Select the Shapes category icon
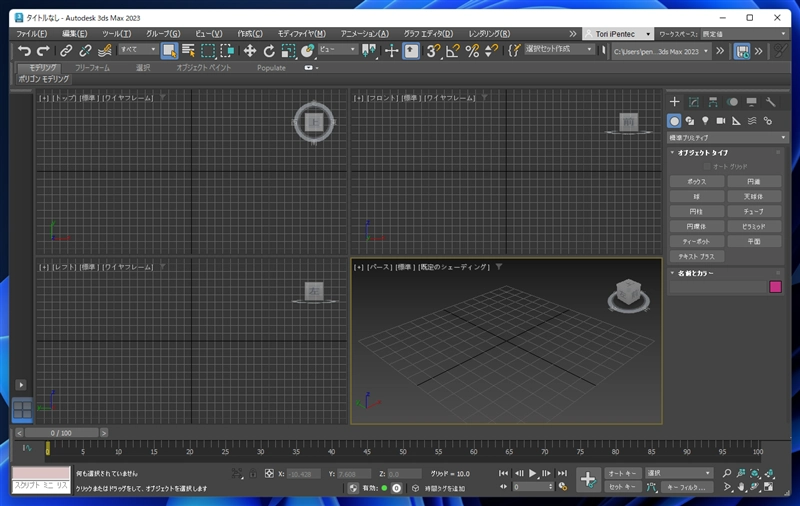800x506 pixels. click(690, 121)
